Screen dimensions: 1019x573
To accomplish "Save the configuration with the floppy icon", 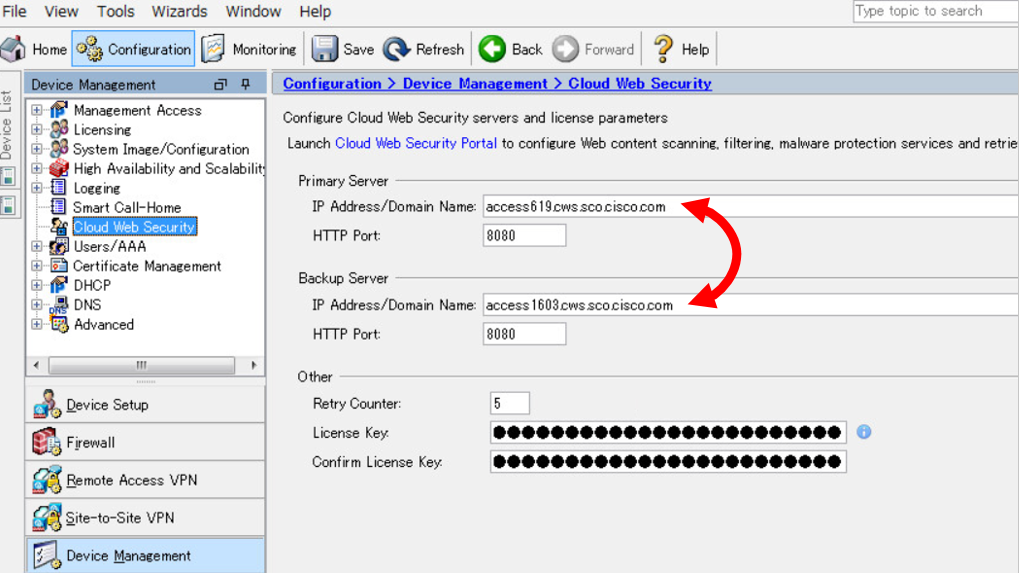I will point(342,49).
